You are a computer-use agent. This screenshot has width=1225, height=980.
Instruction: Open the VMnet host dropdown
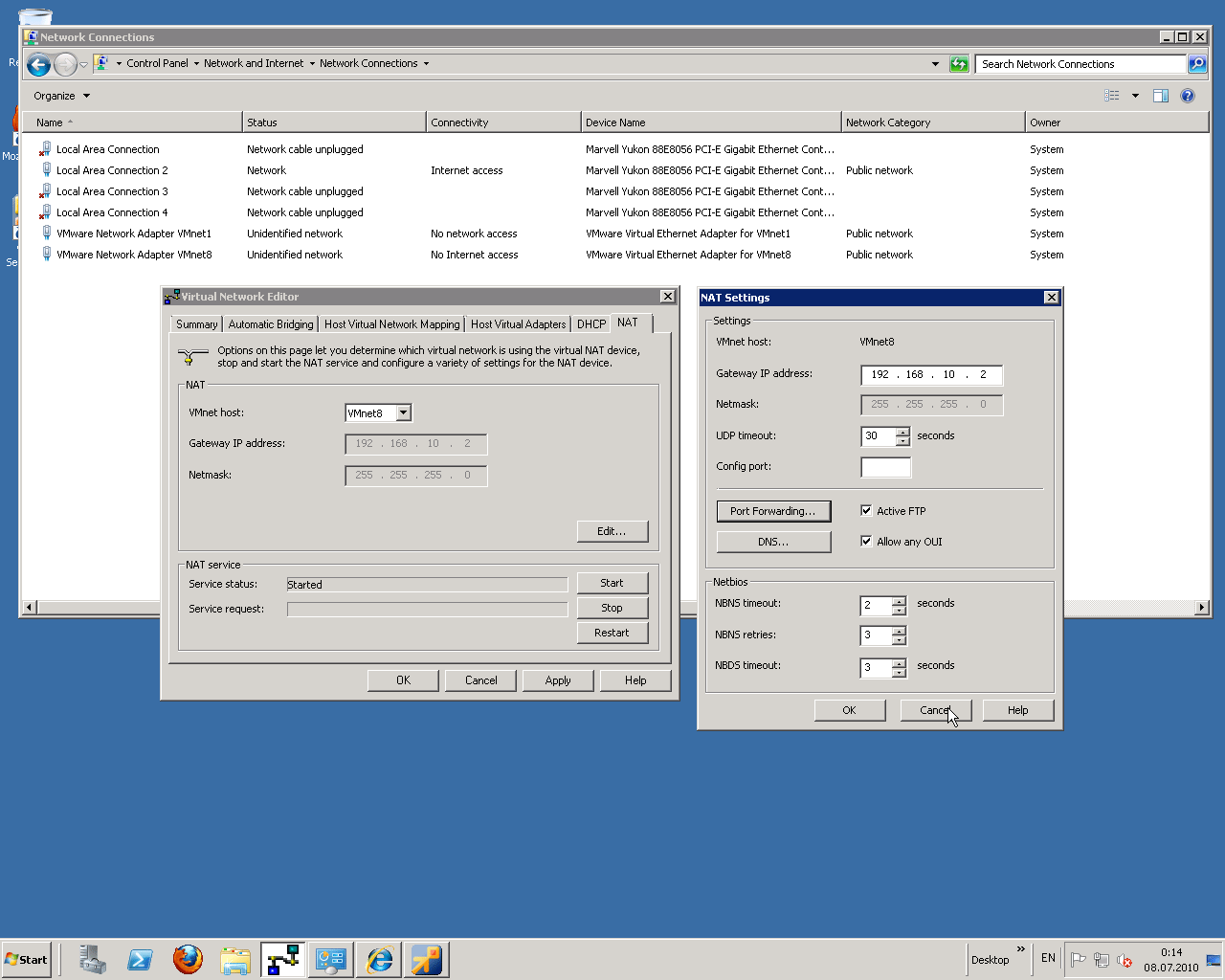(404, 413)
